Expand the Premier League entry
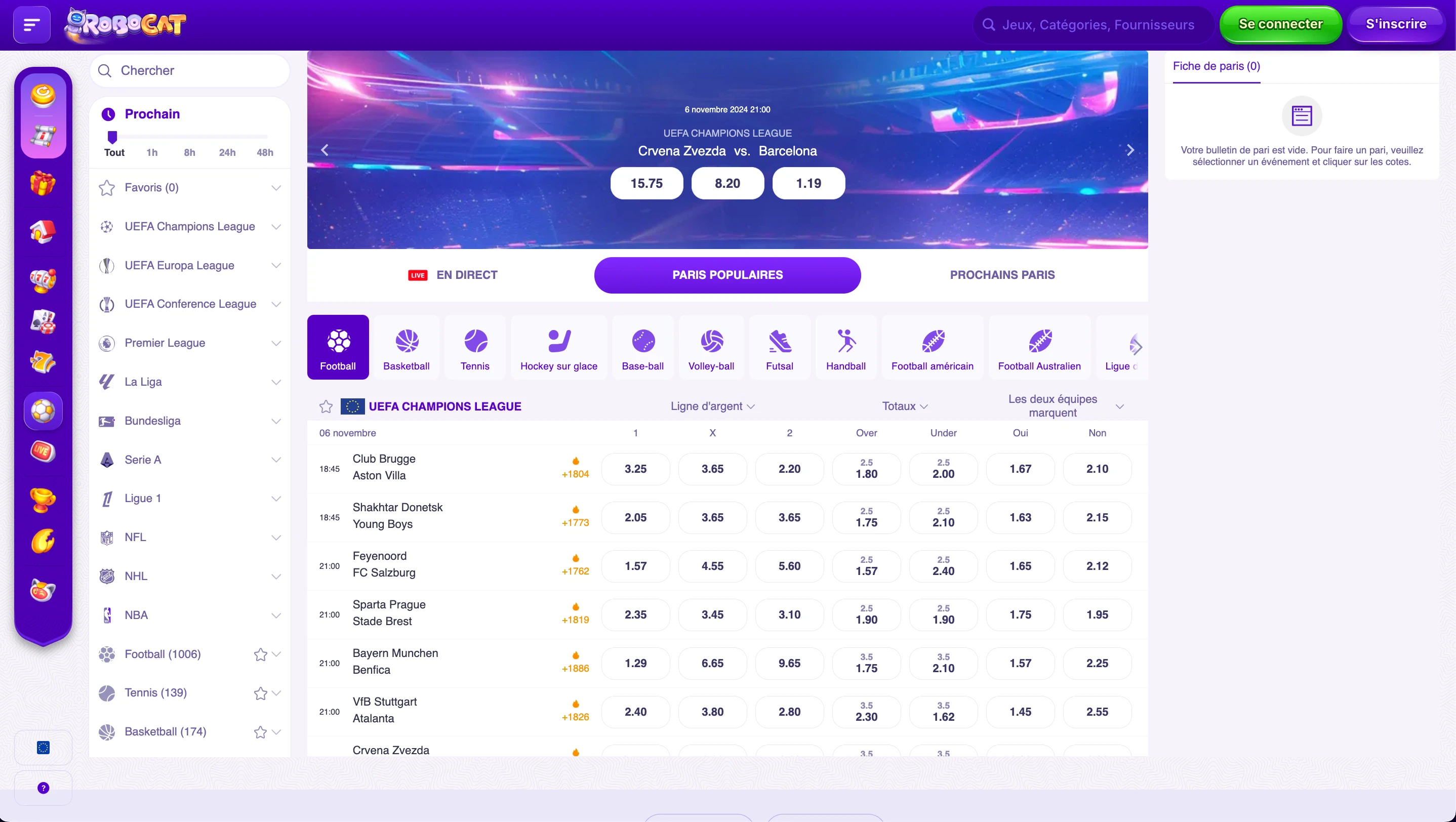 point(190,343)
